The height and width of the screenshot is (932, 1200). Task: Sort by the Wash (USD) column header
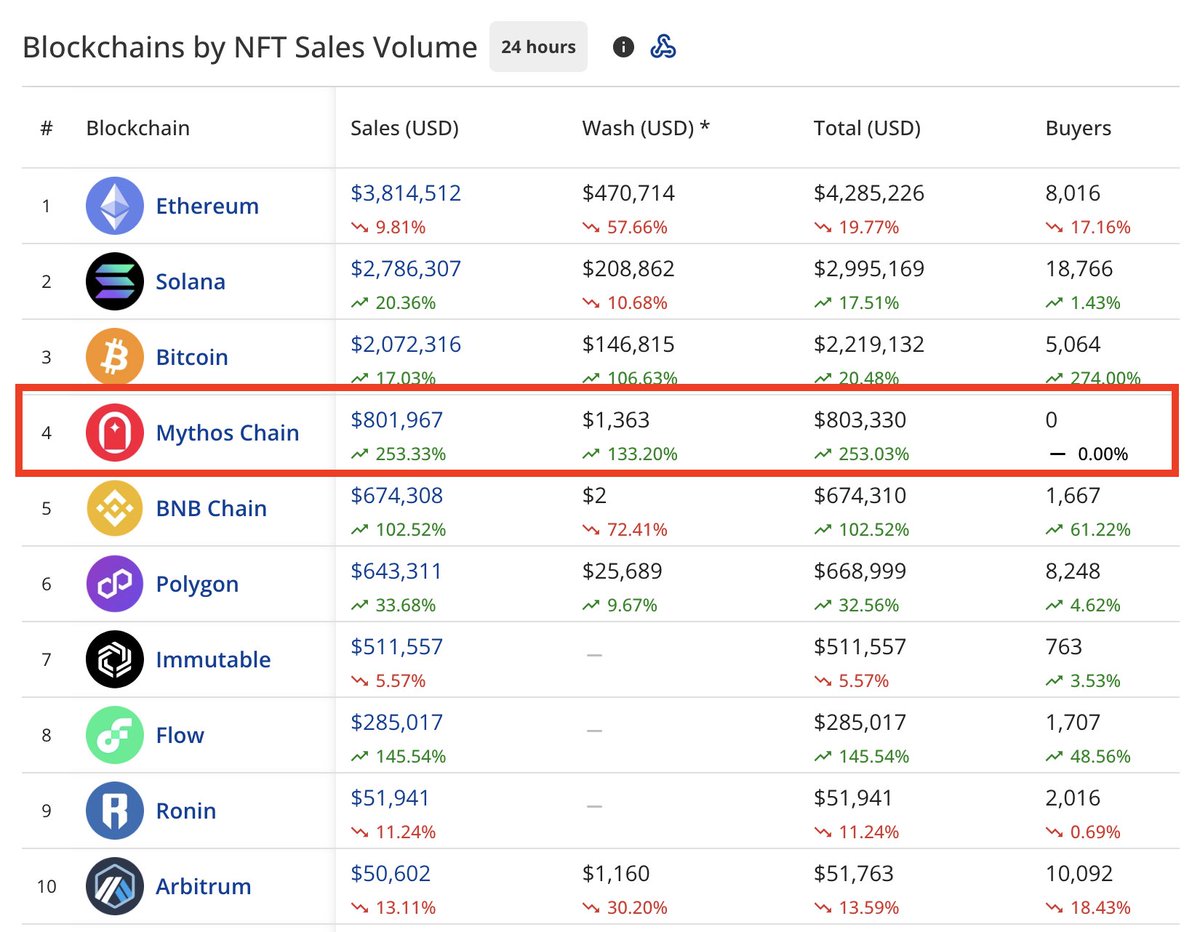646,128
